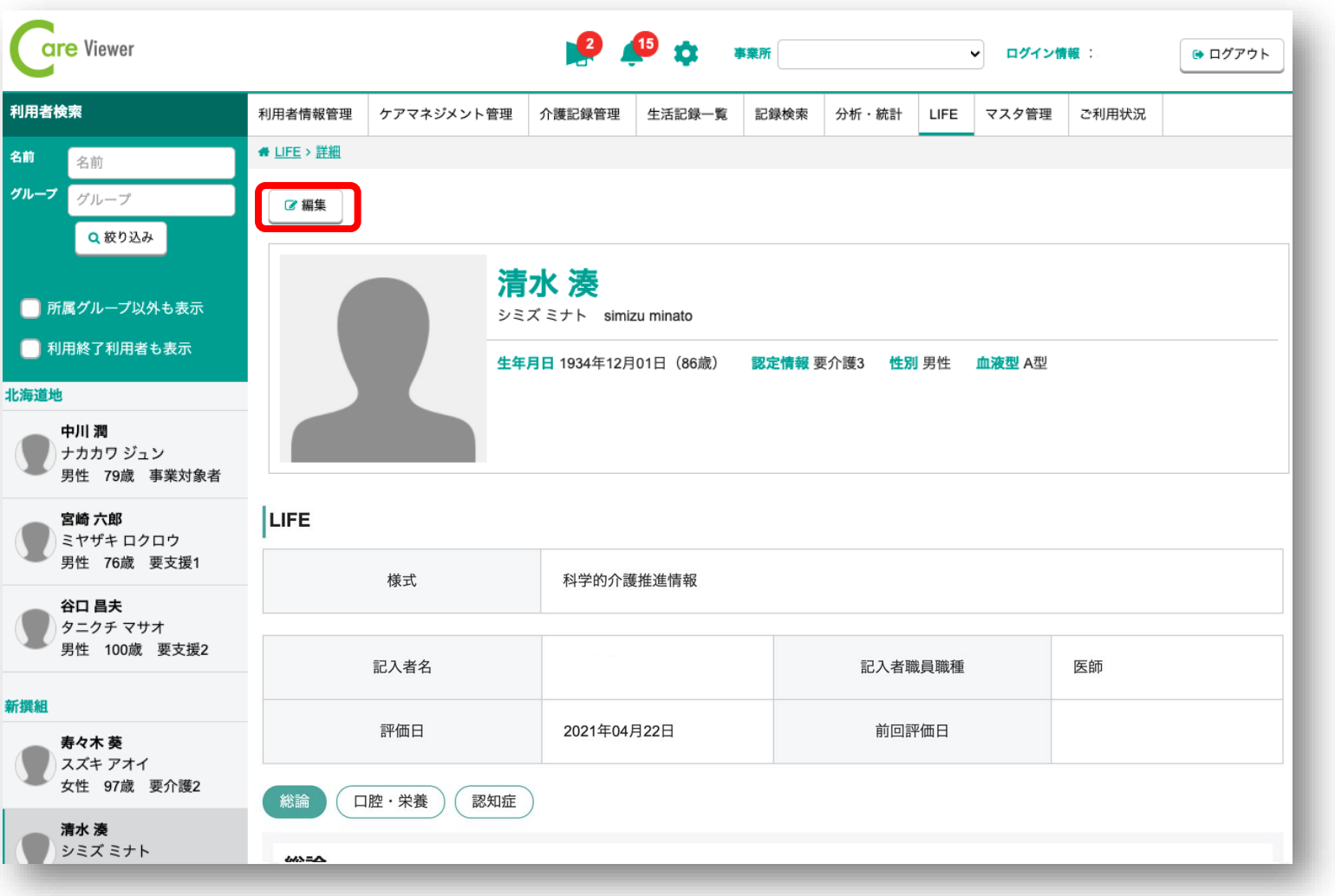1335x896 pixels.
Task: Switch to the 認知症 section
Action: pyautogui.click(x=493, y=802)
